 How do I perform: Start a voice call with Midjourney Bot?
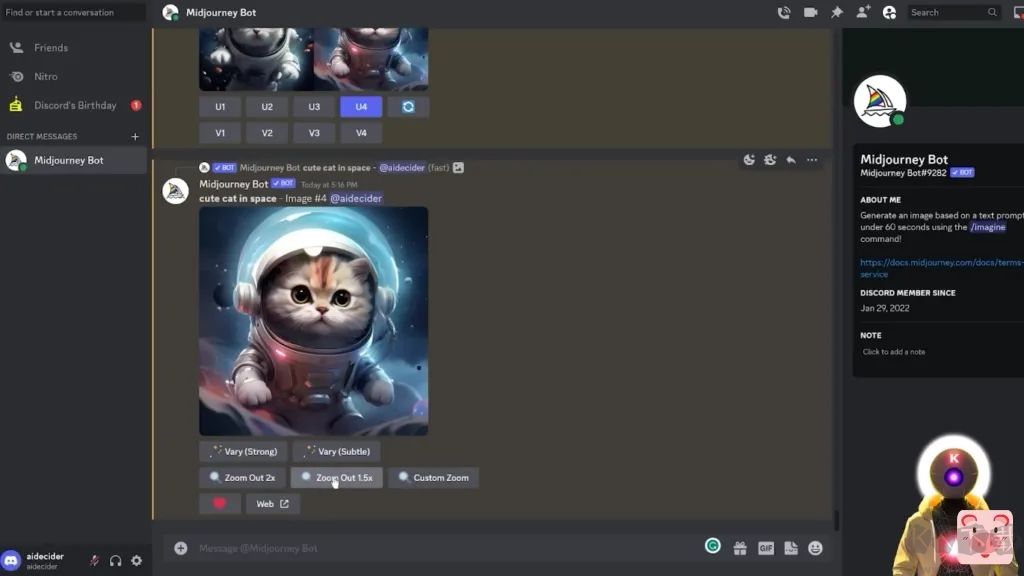tap(784, 13)
